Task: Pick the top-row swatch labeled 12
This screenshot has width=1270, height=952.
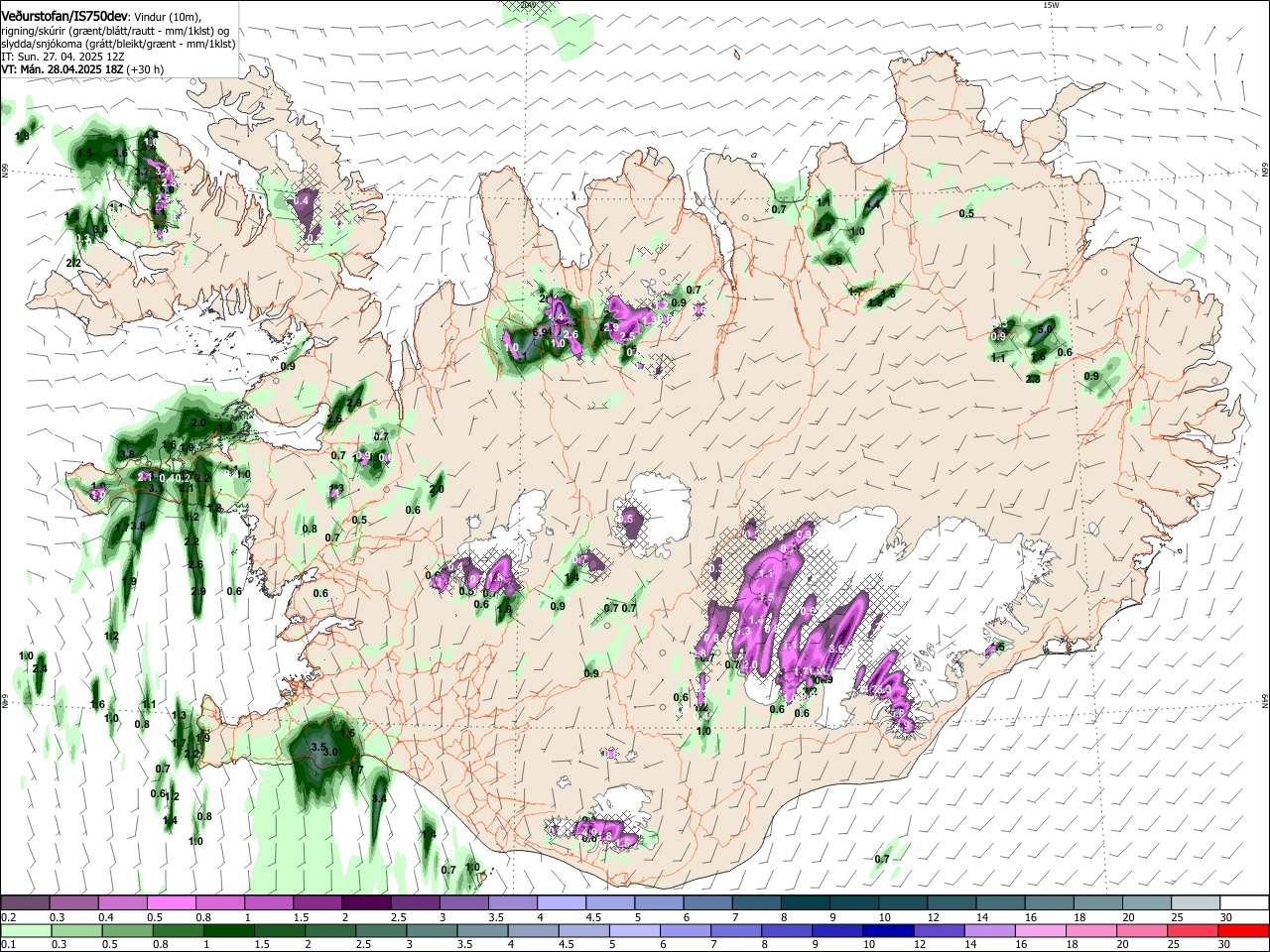Action: pos(951,902)
